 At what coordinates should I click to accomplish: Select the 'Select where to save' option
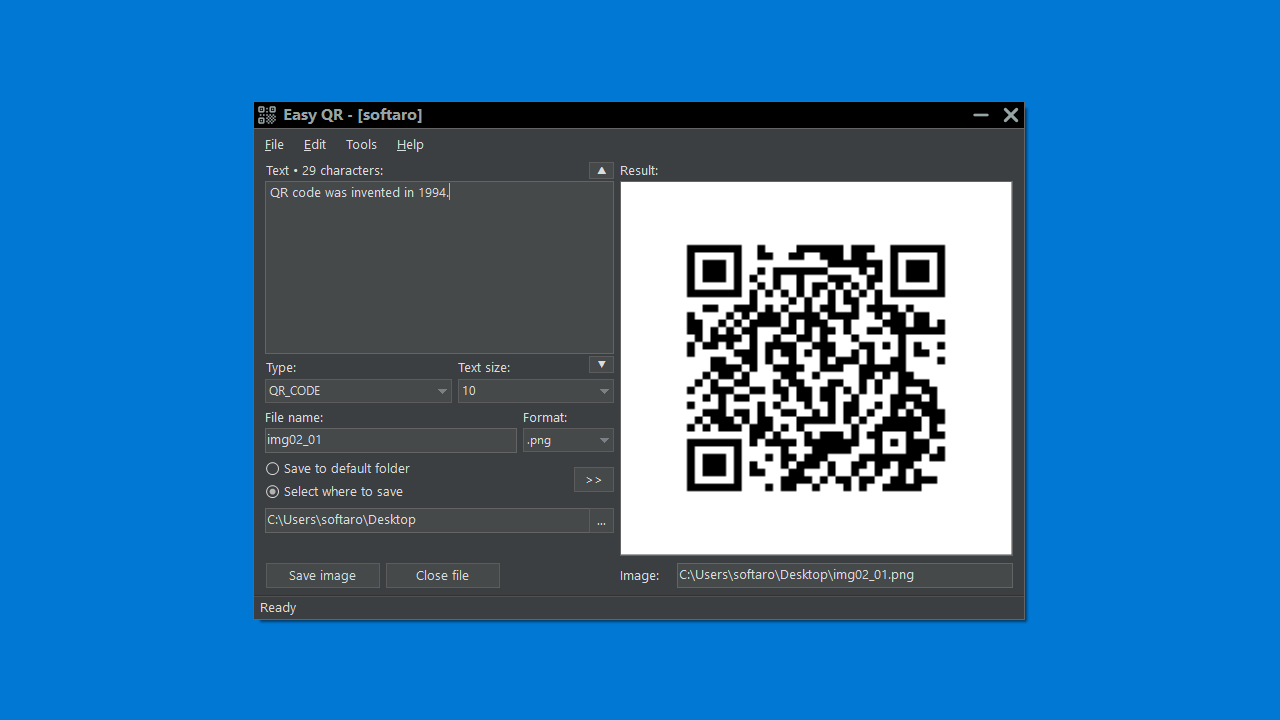click(335, 491)
